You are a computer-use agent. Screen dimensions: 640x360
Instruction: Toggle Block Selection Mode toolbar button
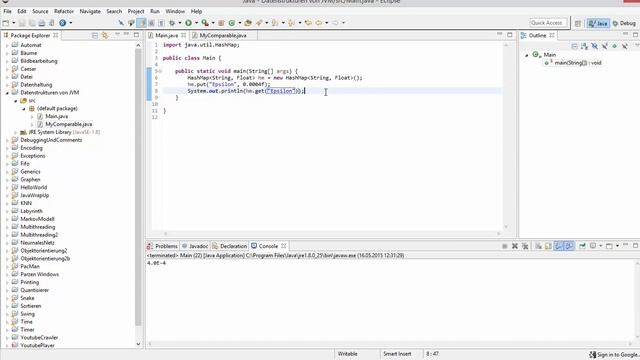click(151, 23)
